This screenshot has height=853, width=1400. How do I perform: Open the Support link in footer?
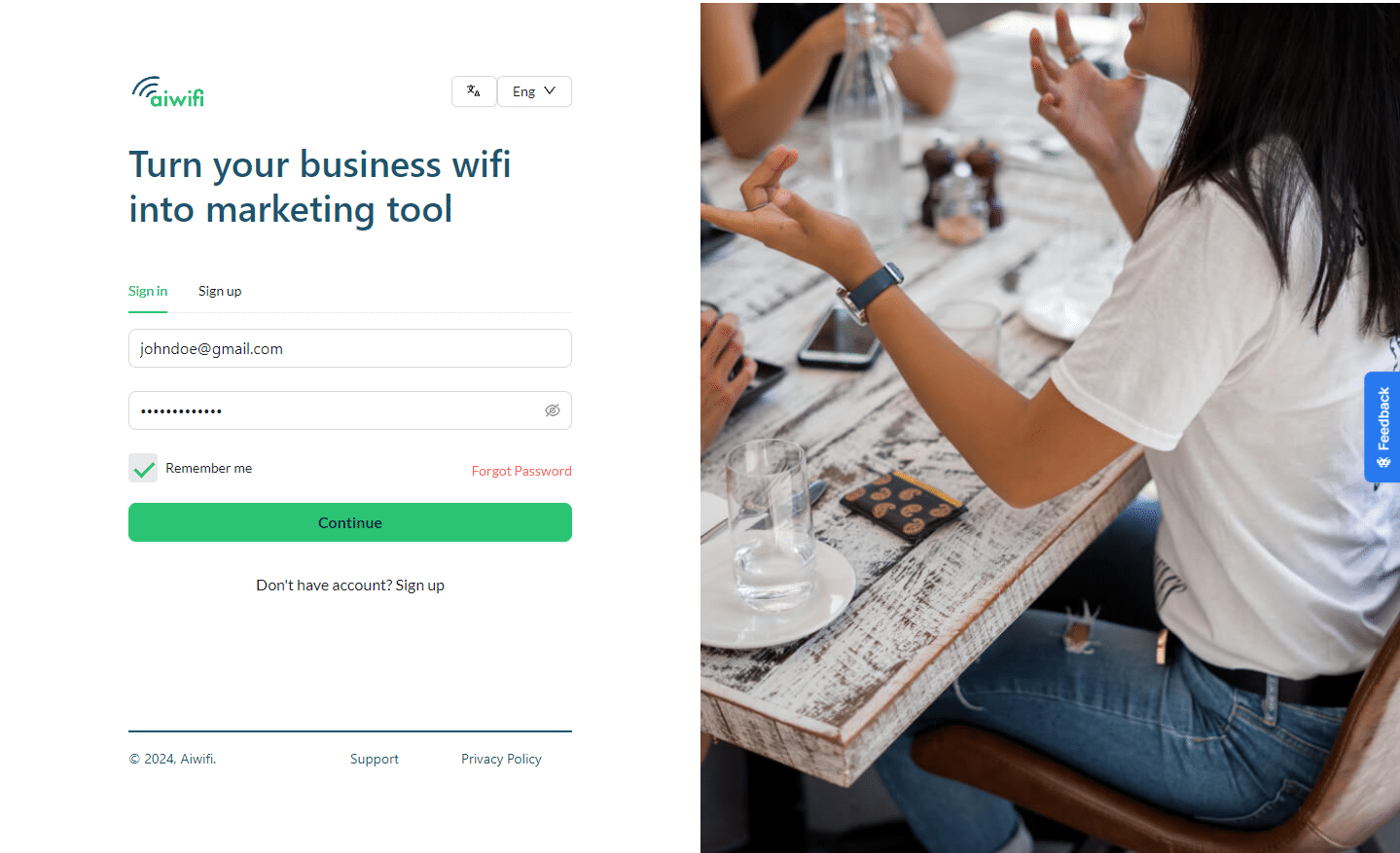[375, 759]
